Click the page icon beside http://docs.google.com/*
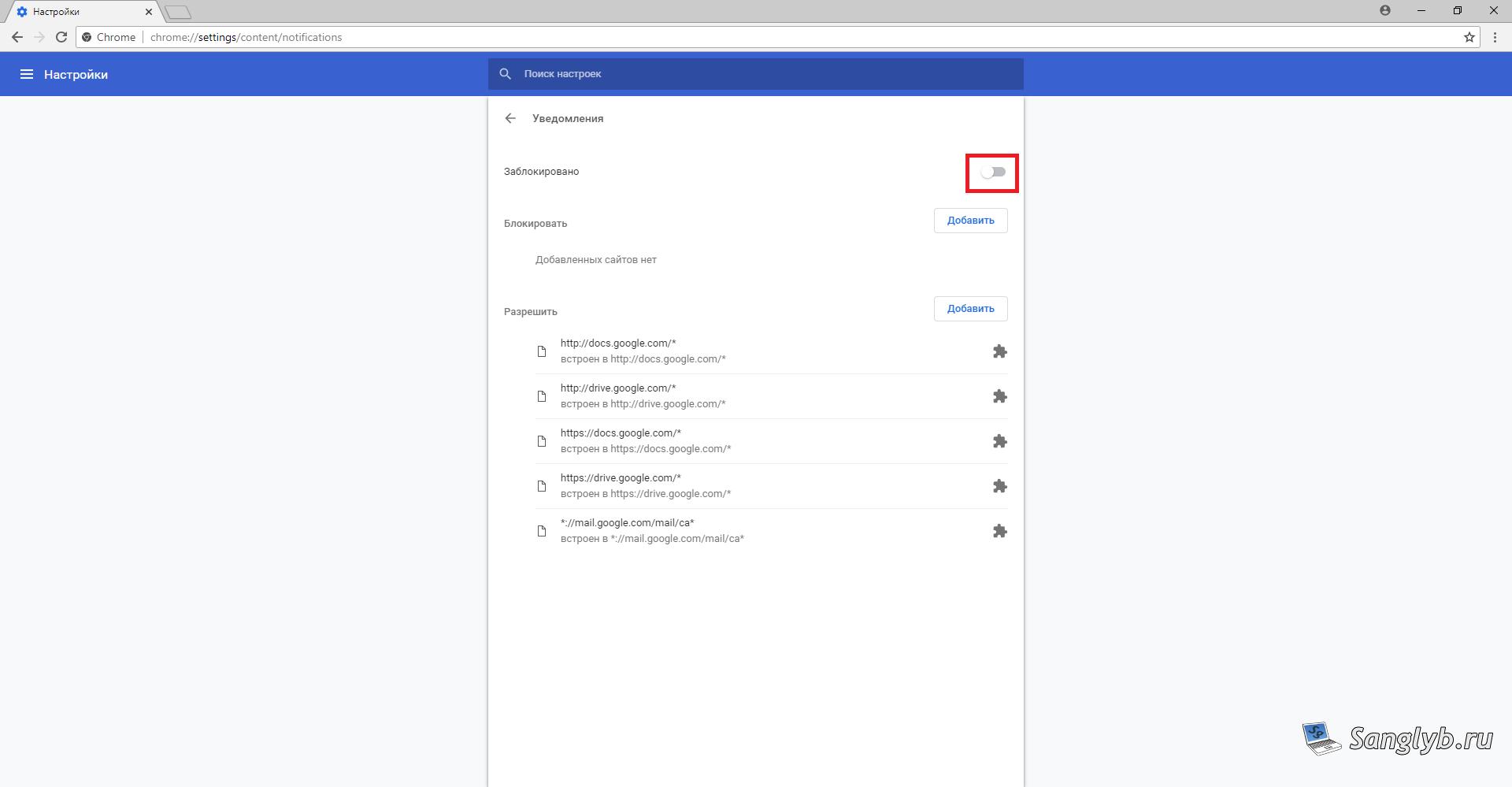The image size is (1512, 787). (x=542, y=351)
